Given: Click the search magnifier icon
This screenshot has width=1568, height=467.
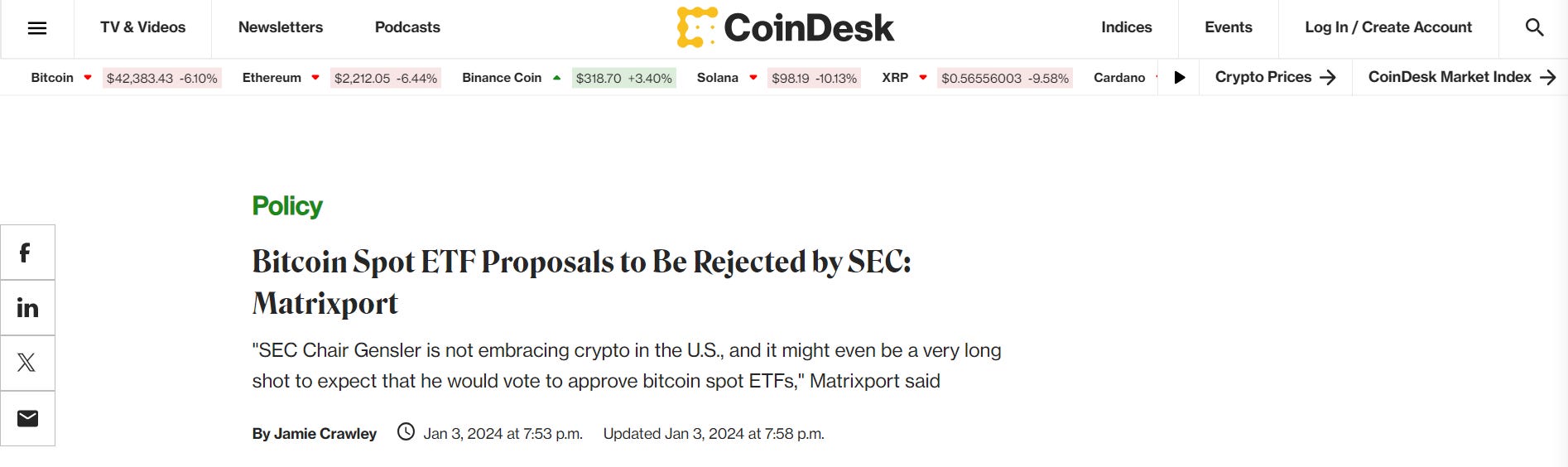Looking at the screenshot, I should [x=1534, y=28].
